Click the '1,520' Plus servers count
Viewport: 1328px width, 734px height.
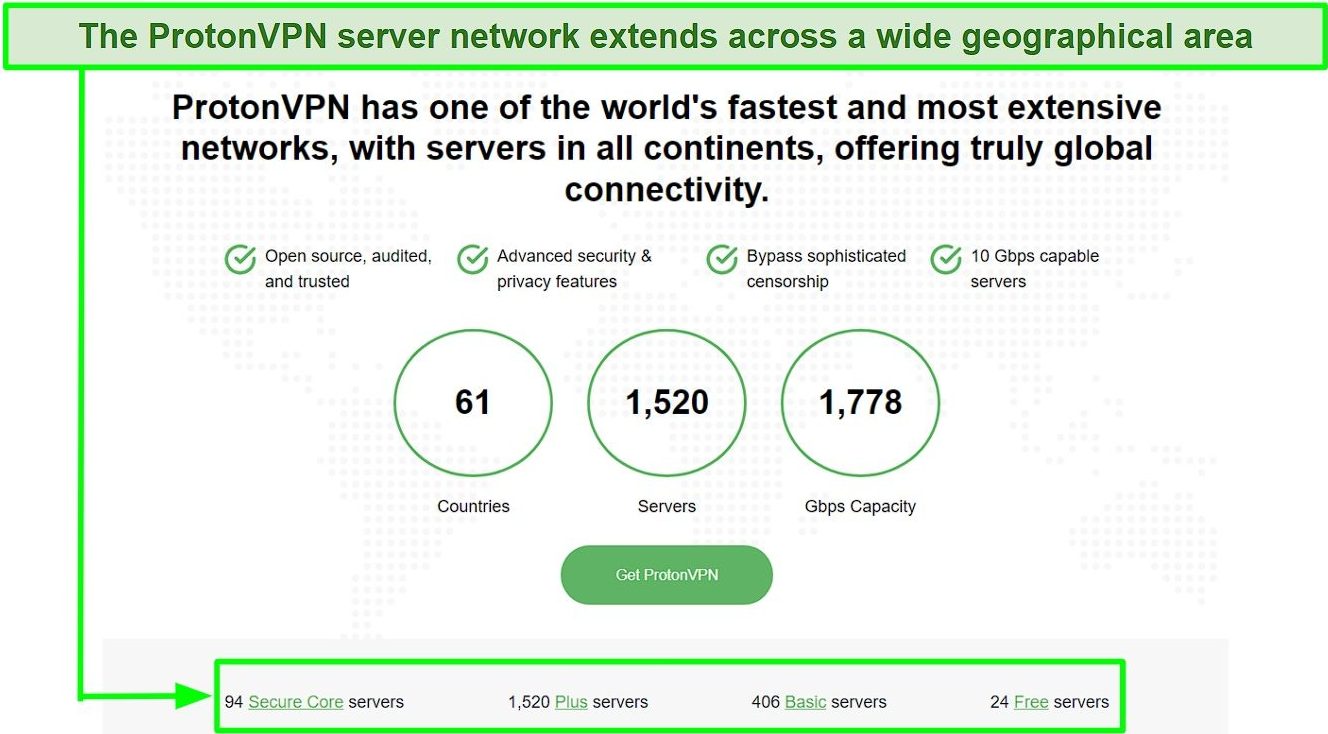click(x=529, y=702)
